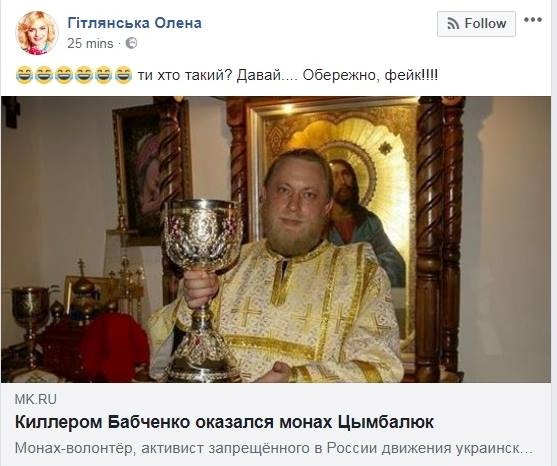The height and width of the screenshot is (466, 557).
Task: Click the RSS feed icon in Follow
Action: [x=453, y=24]
